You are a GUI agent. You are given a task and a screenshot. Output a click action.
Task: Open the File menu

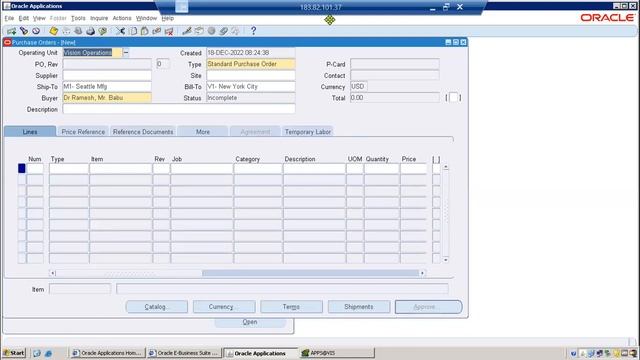tap(9, 18)
